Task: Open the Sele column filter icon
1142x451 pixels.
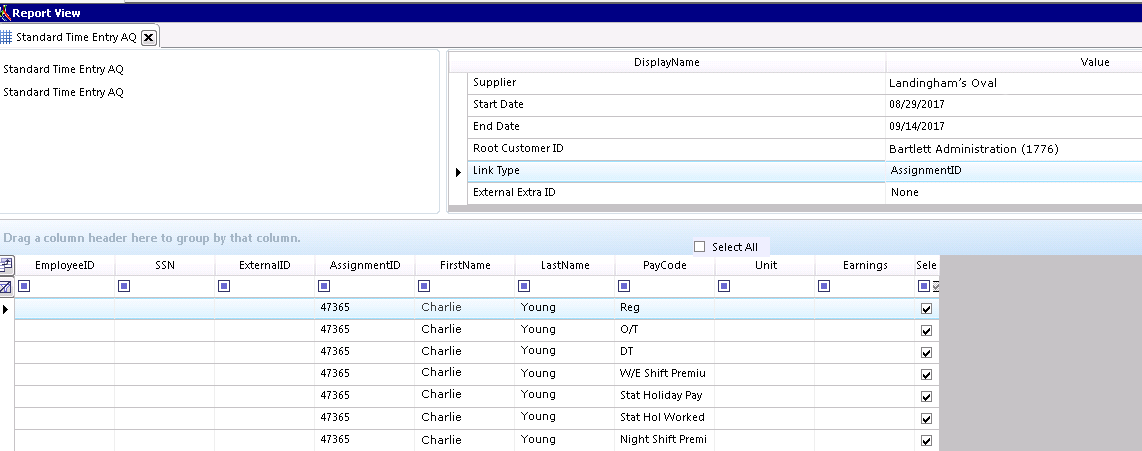Action: pyautogui.click(x=924, y=286)
